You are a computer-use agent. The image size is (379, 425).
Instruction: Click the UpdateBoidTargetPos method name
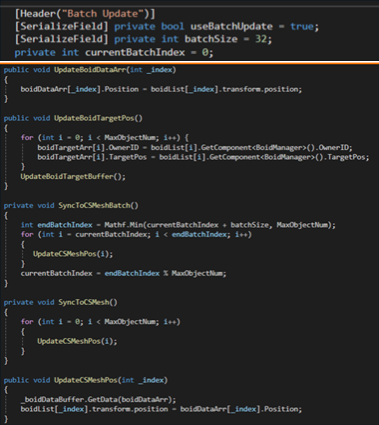click(x=94, y=118)
